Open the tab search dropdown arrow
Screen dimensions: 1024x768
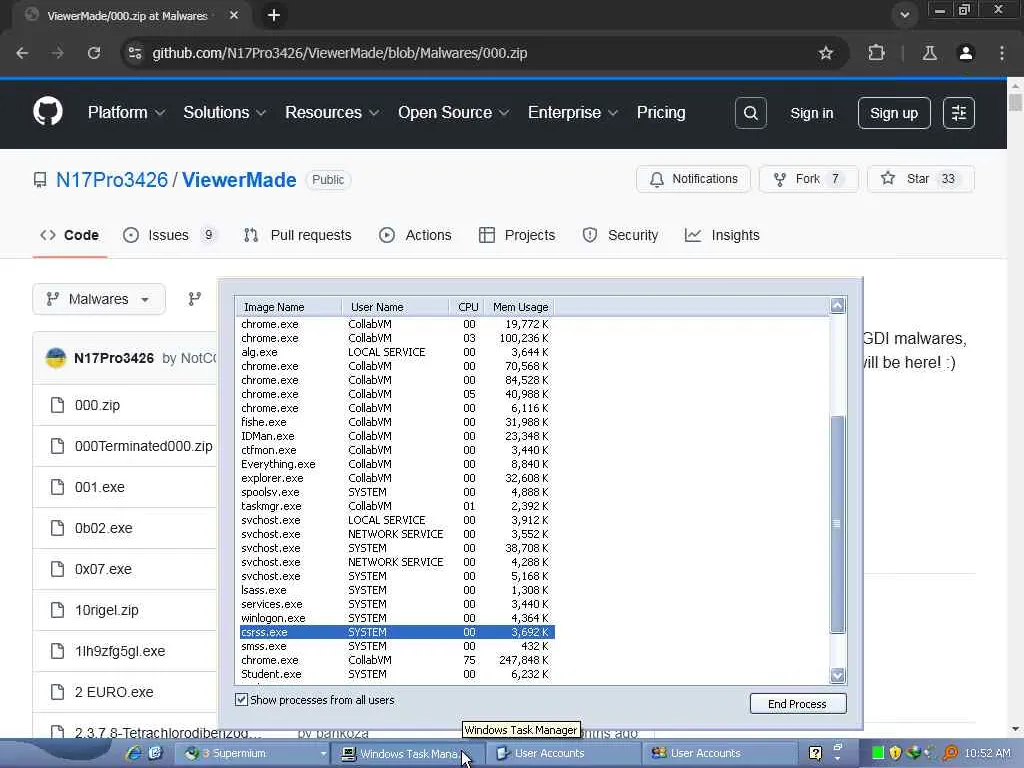(x=904, y=15)
